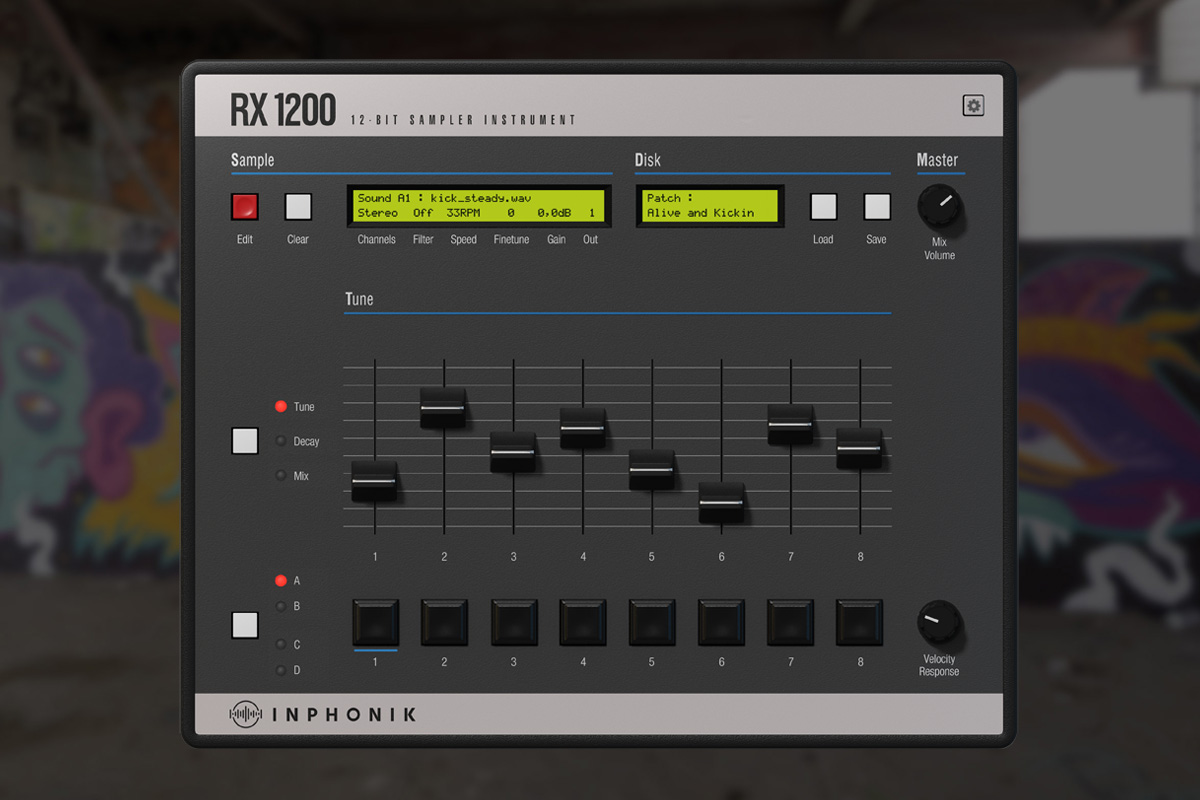Screen dimensions: 1200x800
Task: Click fader 2 handle
Action: point(444,408)
